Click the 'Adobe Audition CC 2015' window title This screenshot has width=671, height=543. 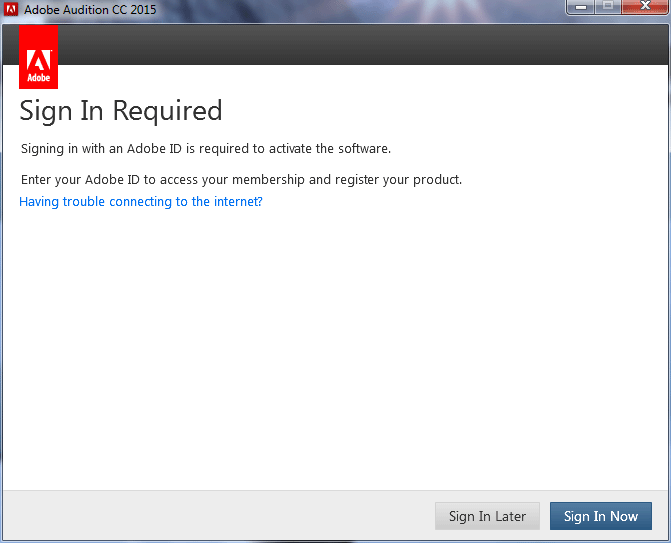coord(90,9)
